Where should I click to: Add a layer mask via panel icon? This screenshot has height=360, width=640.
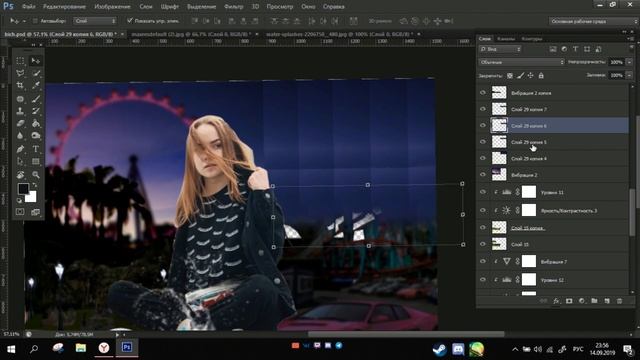coord(569,301)
